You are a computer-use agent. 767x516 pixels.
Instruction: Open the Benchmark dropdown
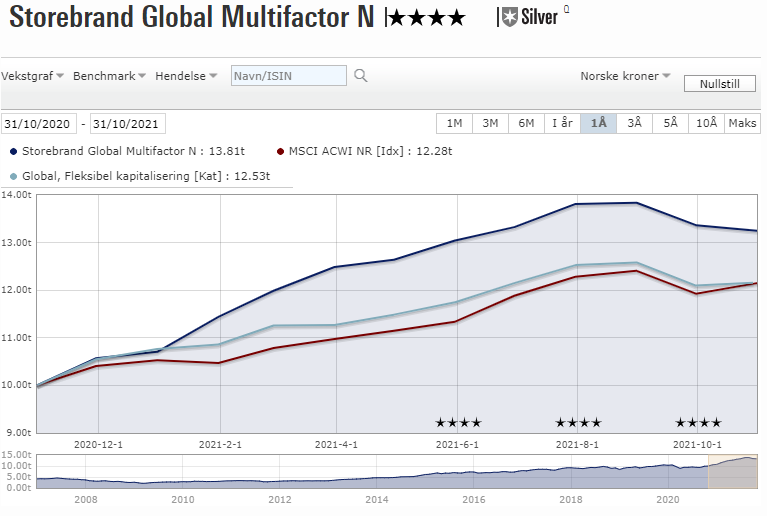[109, 76]
